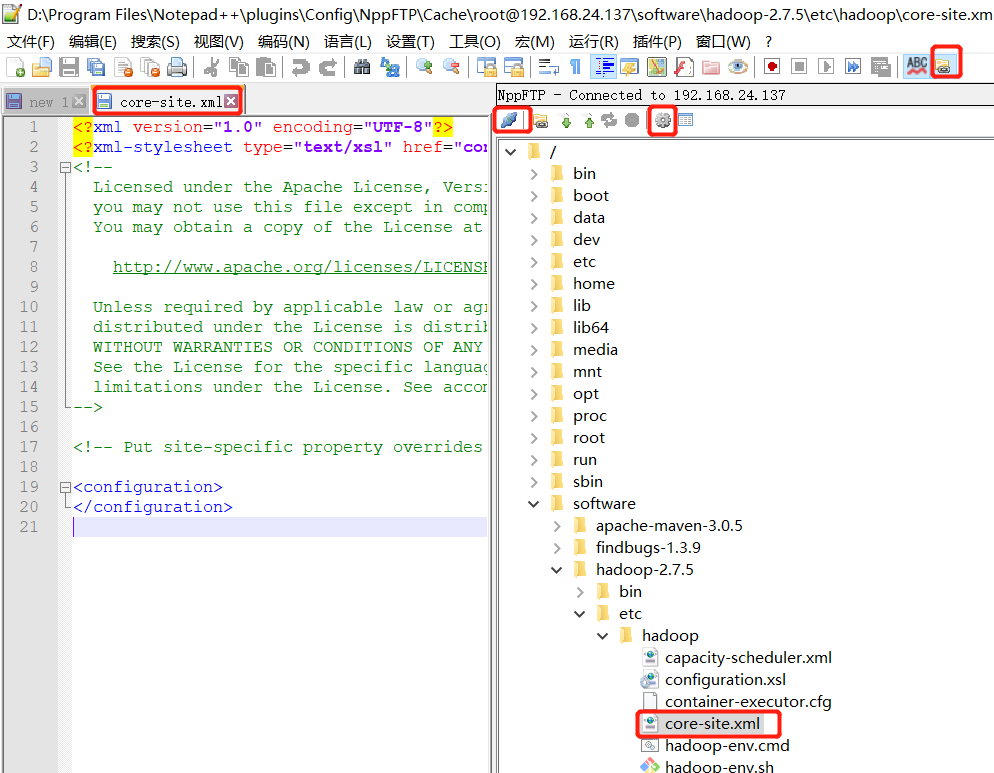Zoom in on the document
Viewport: 994px width, 773px height.
[424, 66]
